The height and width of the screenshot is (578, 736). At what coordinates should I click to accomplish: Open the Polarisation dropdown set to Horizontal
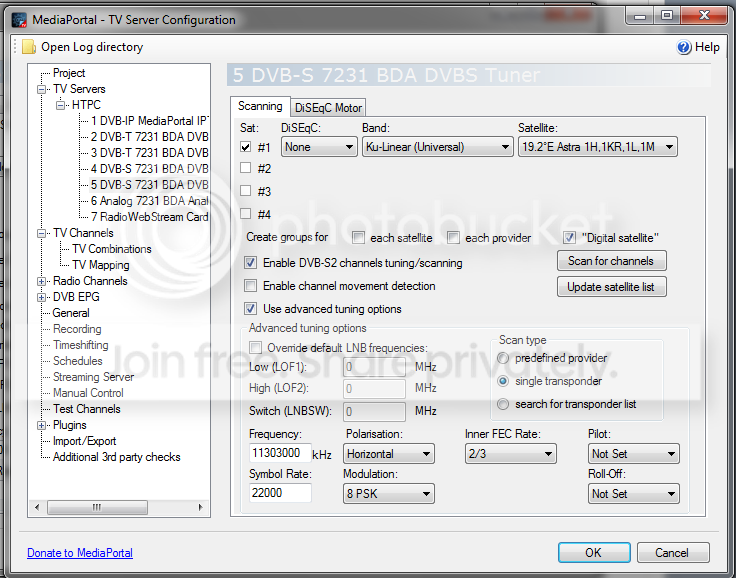[x=389, y=454]
